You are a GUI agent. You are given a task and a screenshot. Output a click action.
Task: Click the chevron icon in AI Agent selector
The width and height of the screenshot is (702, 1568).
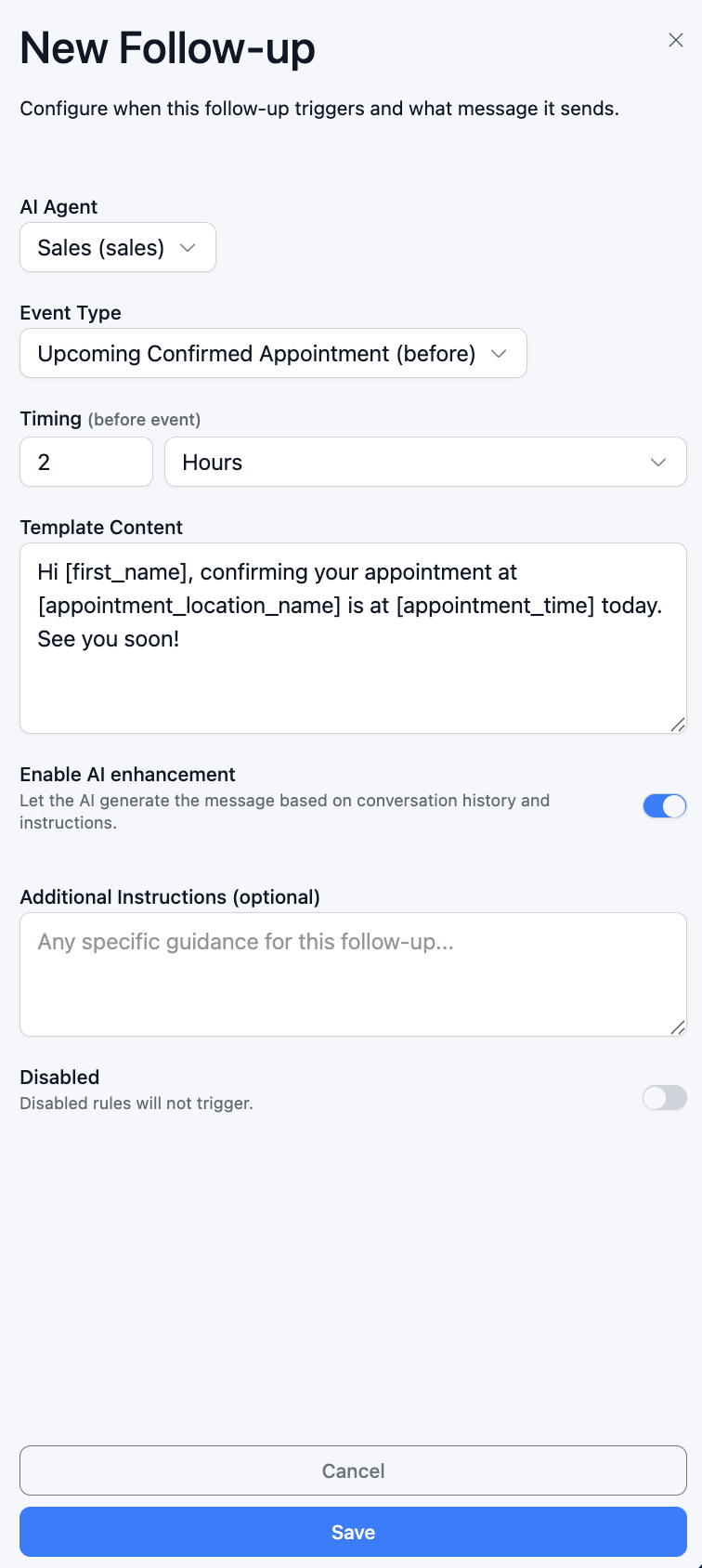pyautogui.click(x=188, y=248)
